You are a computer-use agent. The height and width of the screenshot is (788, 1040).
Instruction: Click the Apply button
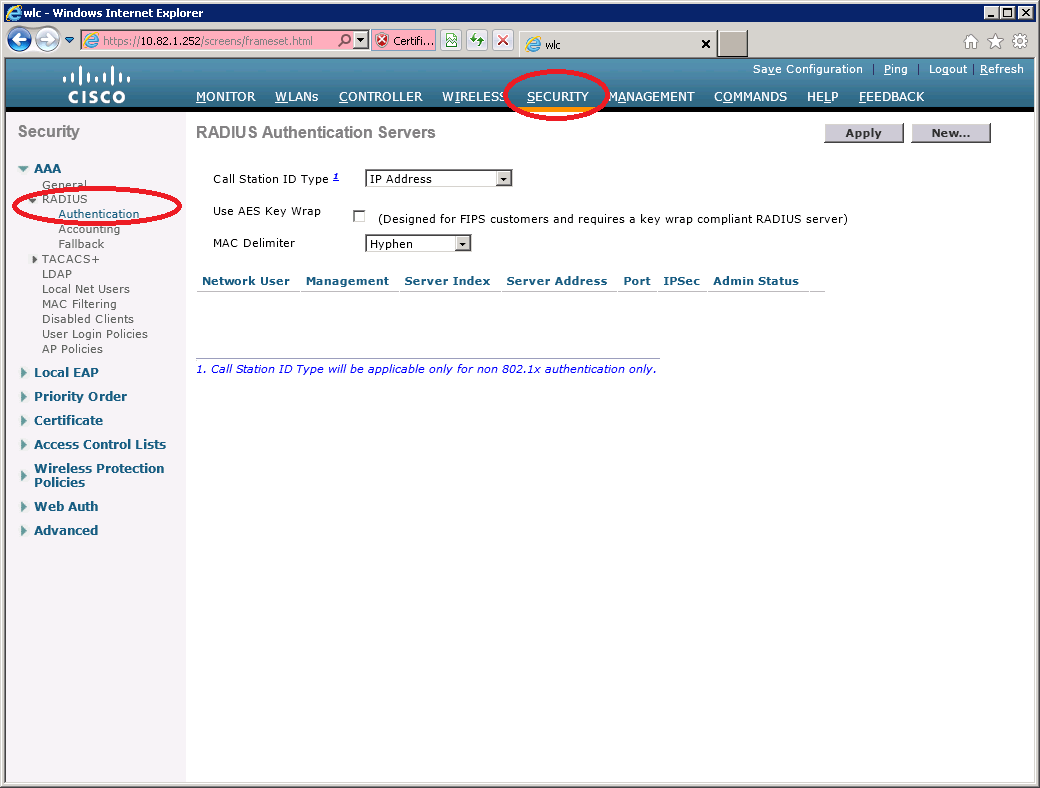[864, 133]
